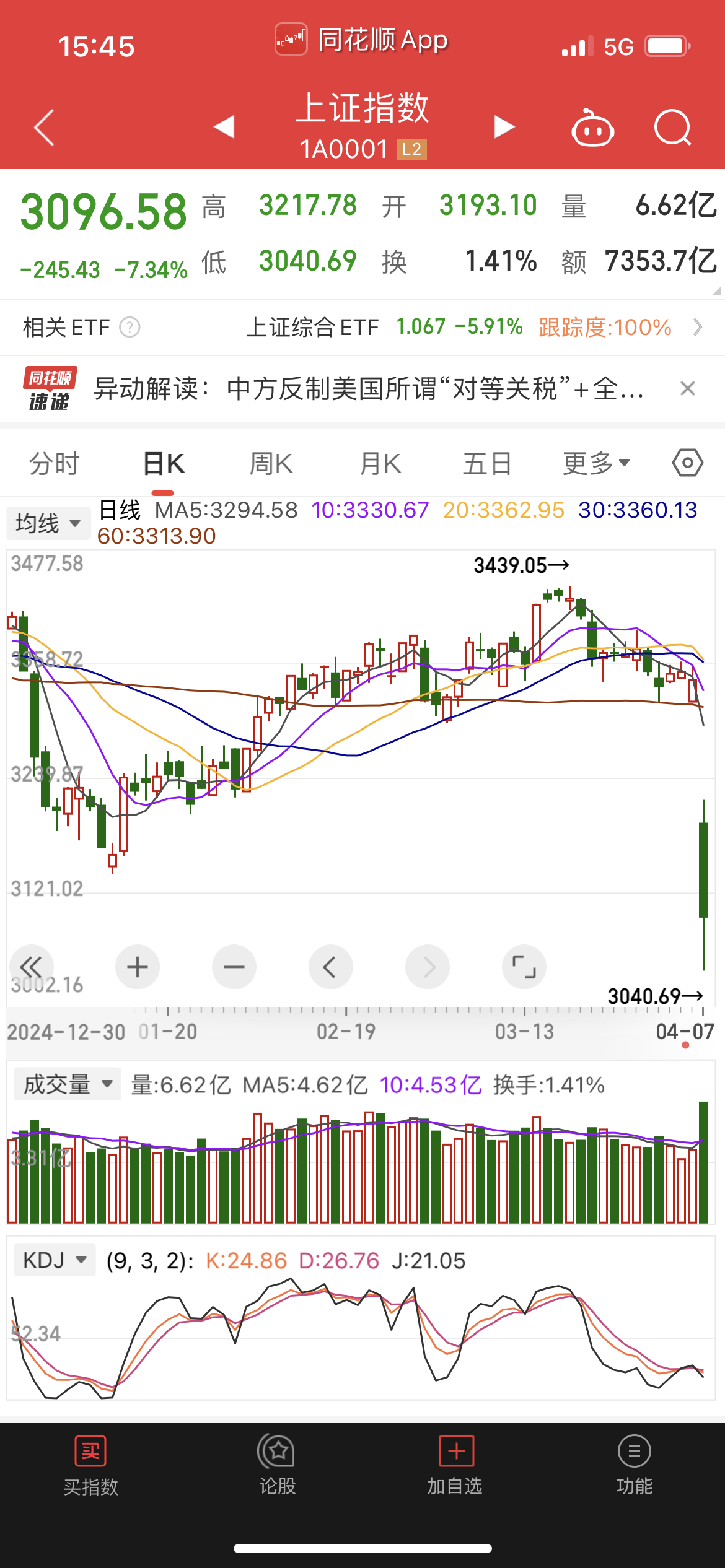Go to next stock with right triangle
The height and width of the screenshot is (1568, 725).
click(504, 127)
